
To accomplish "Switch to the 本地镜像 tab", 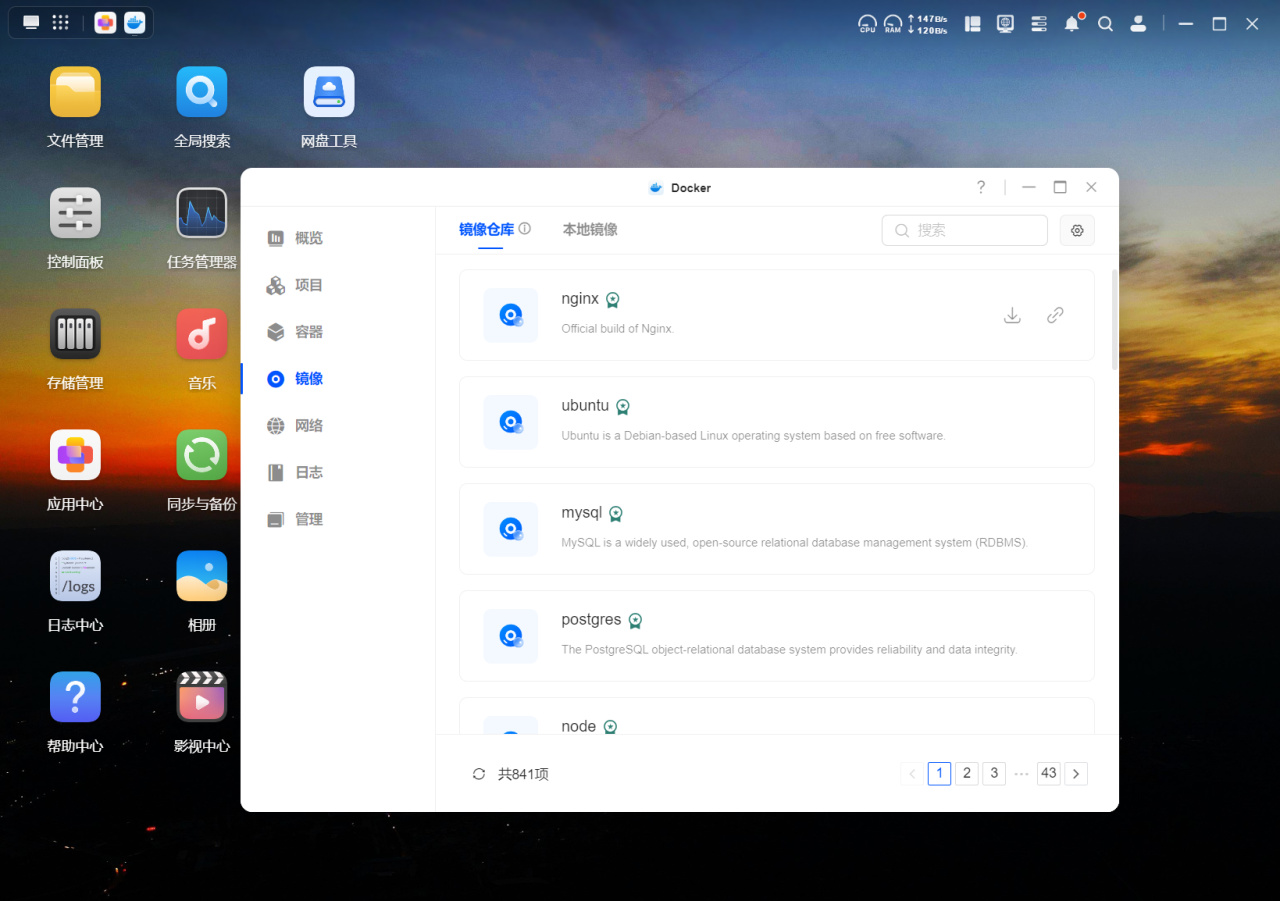I will [590, 229].
